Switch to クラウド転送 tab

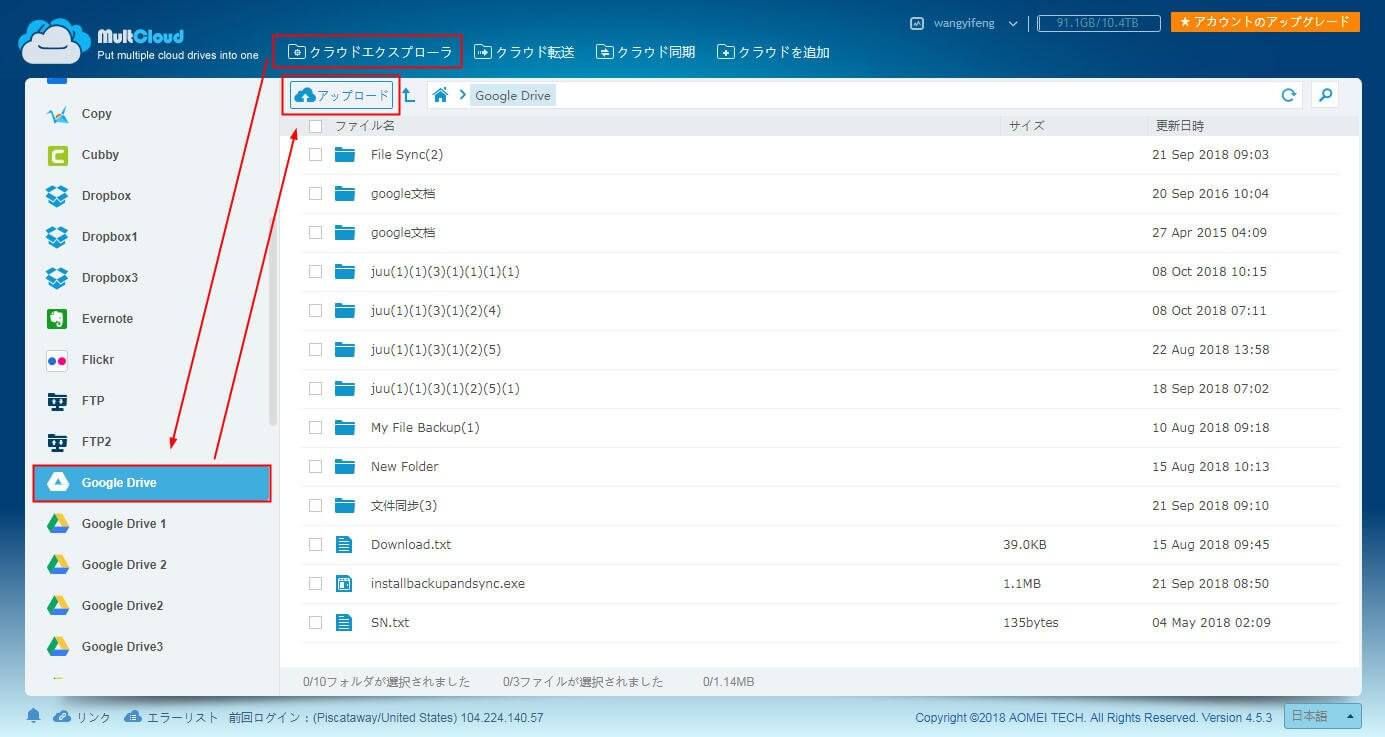tap(525, 52)
